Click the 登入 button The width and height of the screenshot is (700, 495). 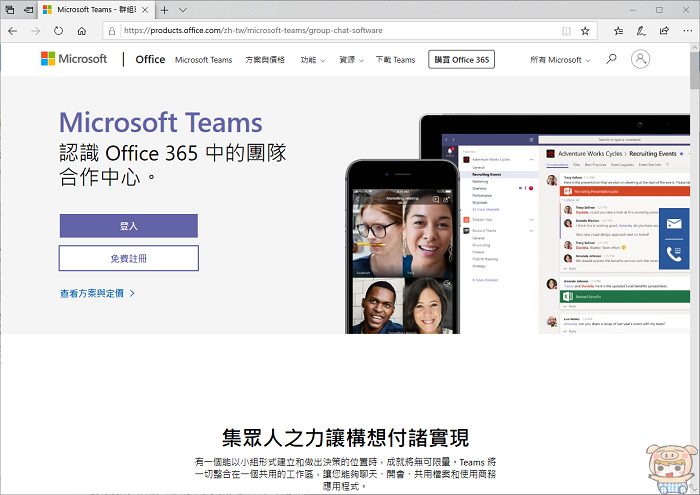[128, 226]
